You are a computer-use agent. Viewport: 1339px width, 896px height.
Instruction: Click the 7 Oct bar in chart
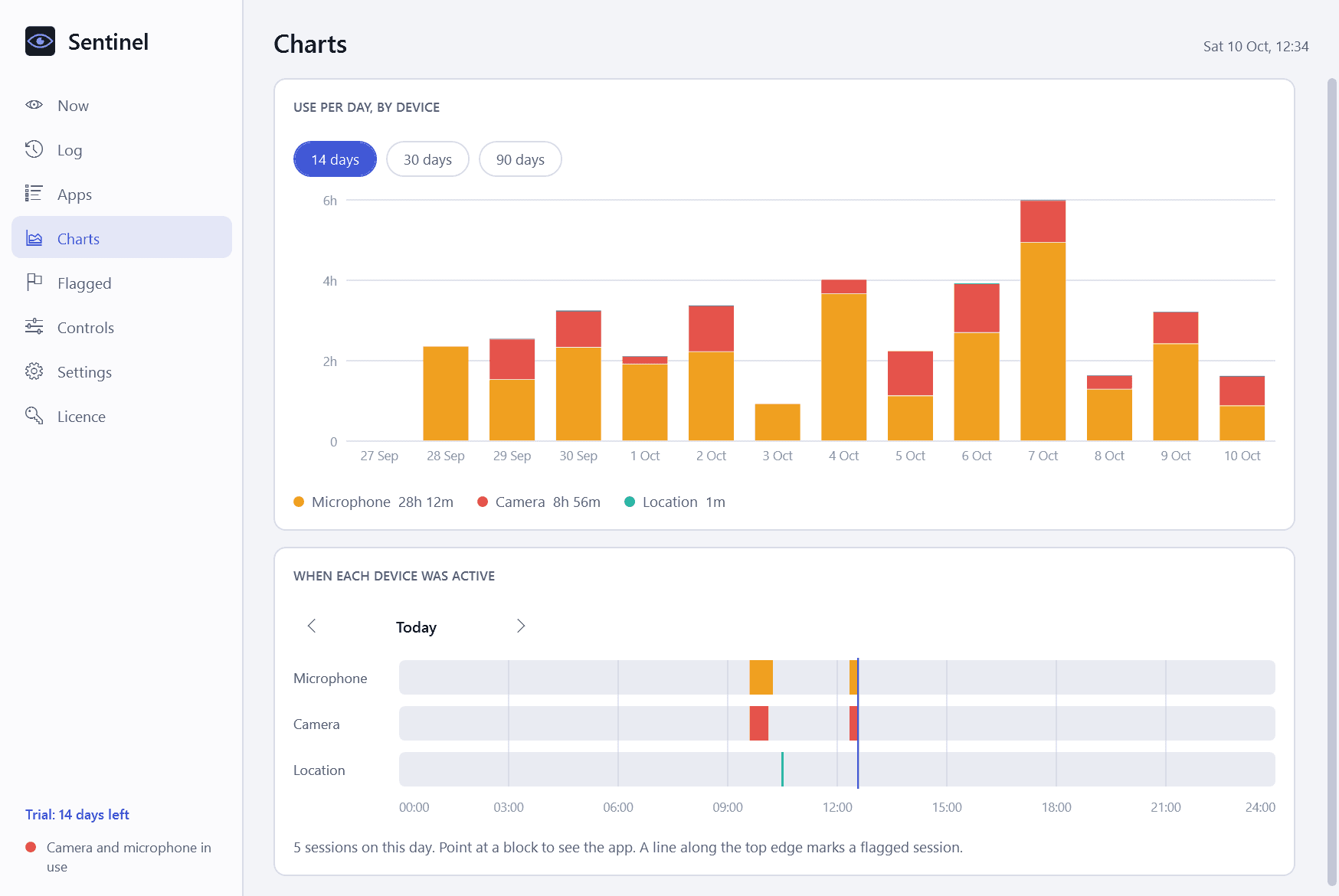[1043, 320]
